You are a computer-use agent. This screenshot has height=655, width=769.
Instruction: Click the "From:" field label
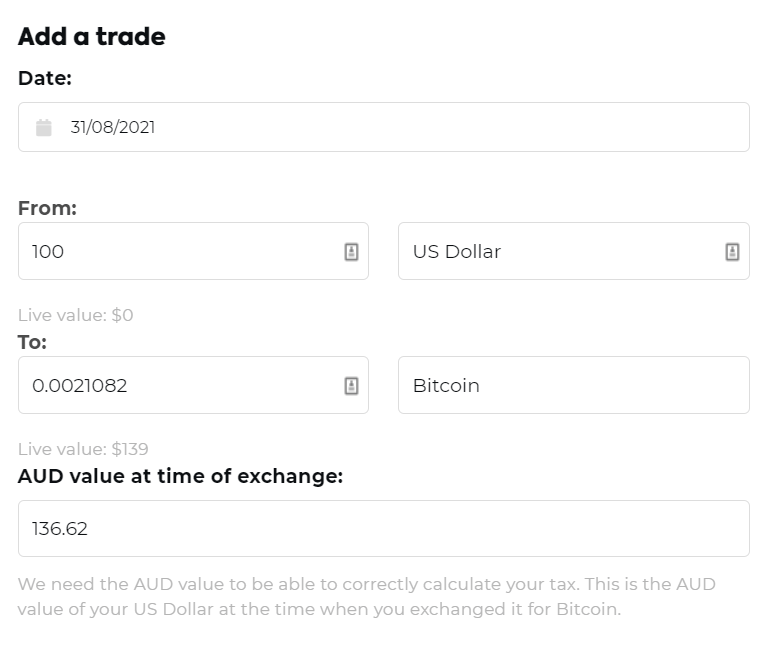tap(47, 208)
